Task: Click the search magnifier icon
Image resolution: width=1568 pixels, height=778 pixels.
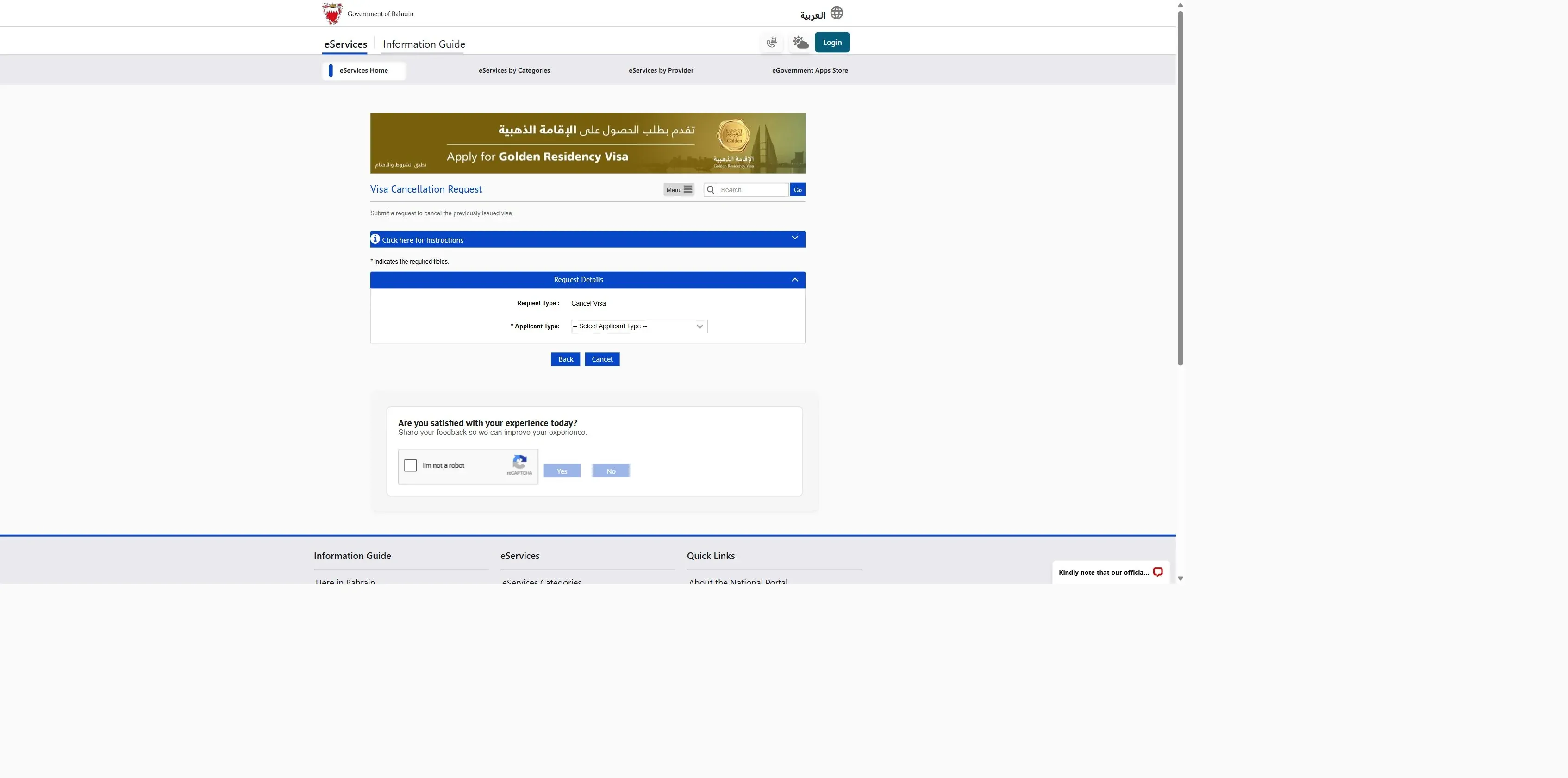Action: pos(710,190)
